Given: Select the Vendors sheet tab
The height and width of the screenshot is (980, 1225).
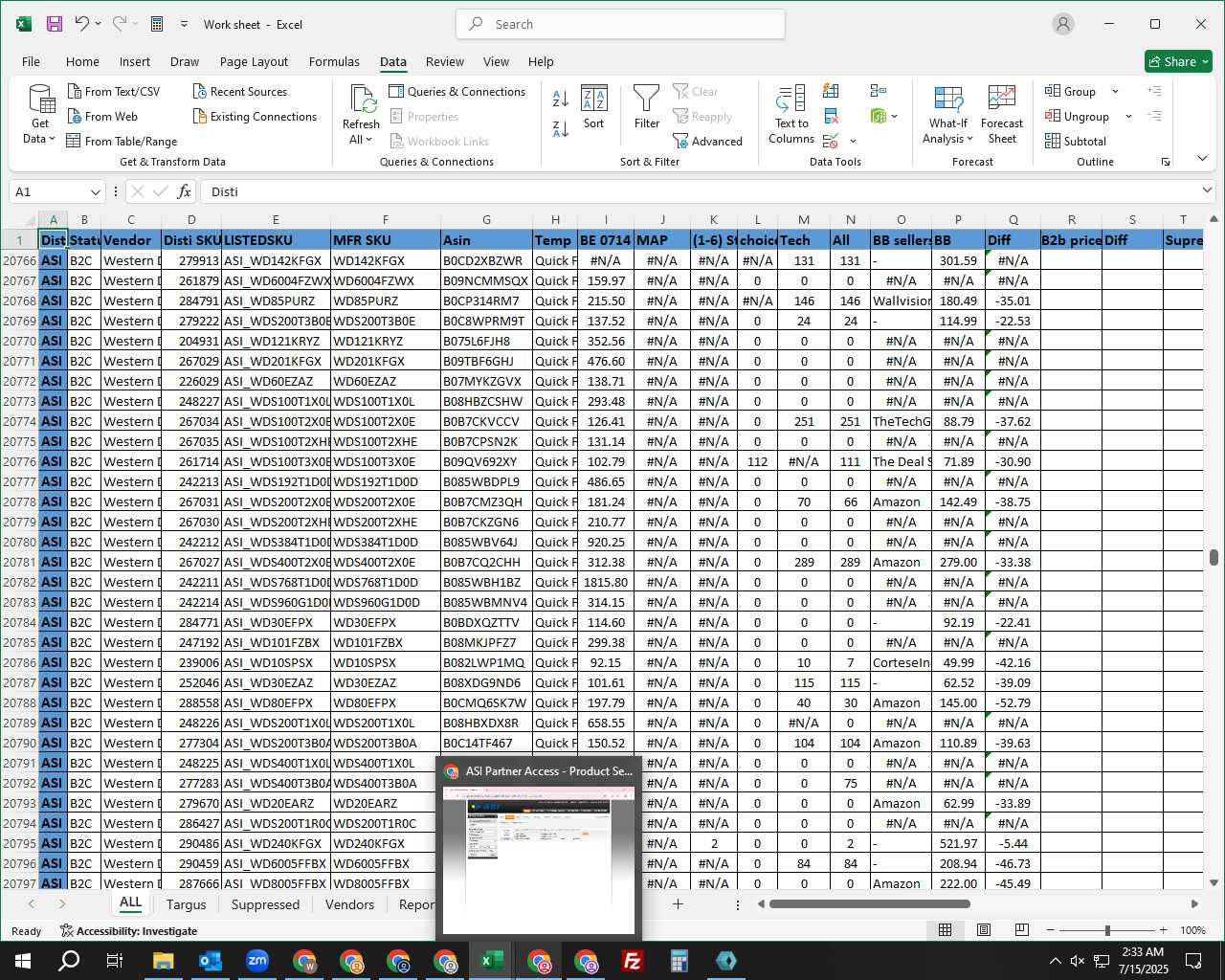Looking at the screenshot, I should 349,904.
